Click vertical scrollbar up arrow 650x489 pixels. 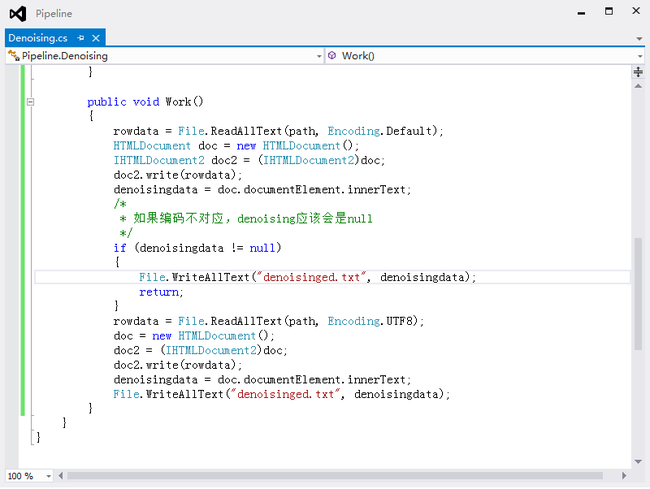[638, 86]
